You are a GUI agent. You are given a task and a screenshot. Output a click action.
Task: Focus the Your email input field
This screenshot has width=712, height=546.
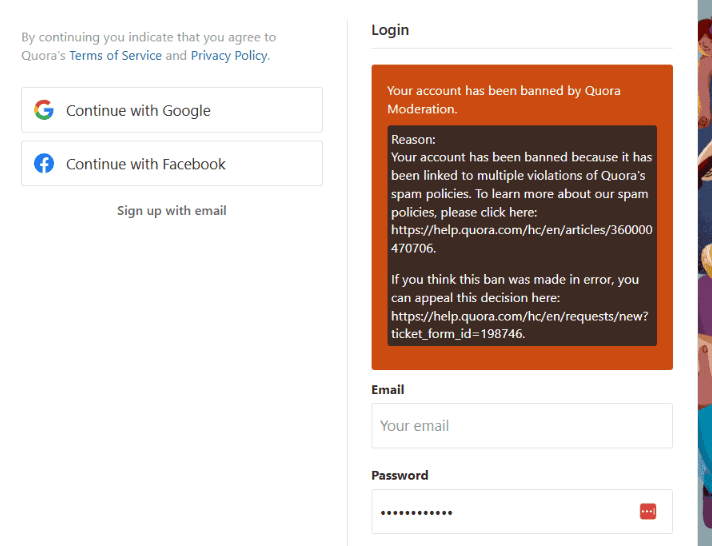[522, 426]
